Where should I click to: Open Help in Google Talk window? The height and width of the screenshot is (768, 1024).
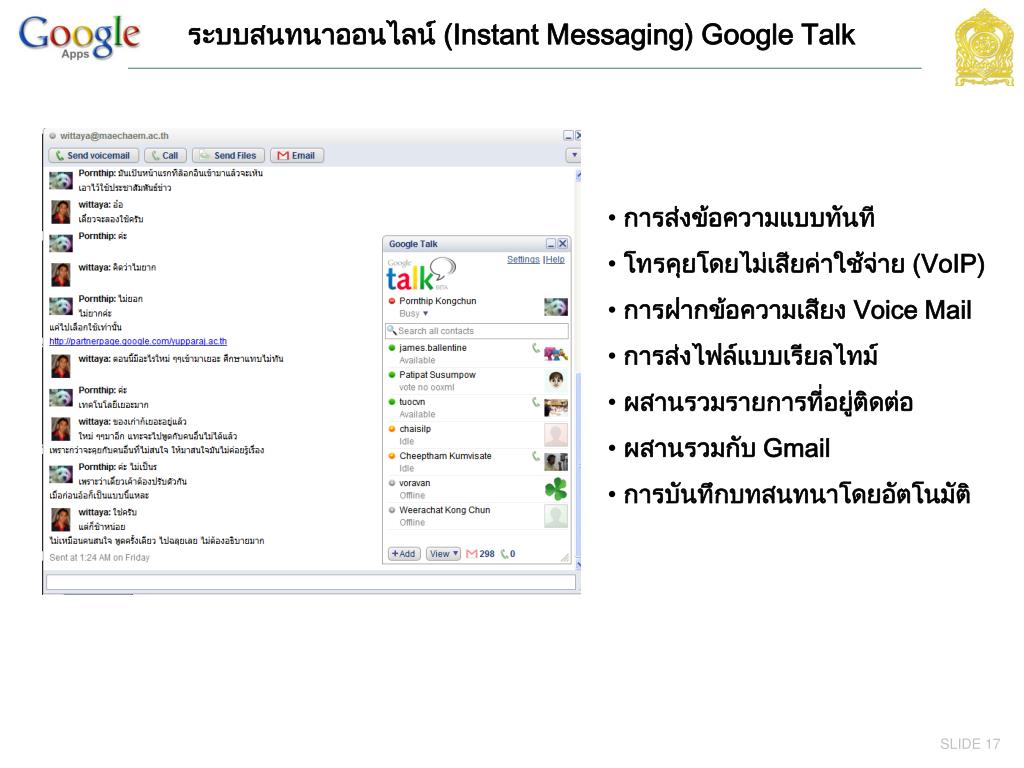pyautogui.click(x=555, y=259)
